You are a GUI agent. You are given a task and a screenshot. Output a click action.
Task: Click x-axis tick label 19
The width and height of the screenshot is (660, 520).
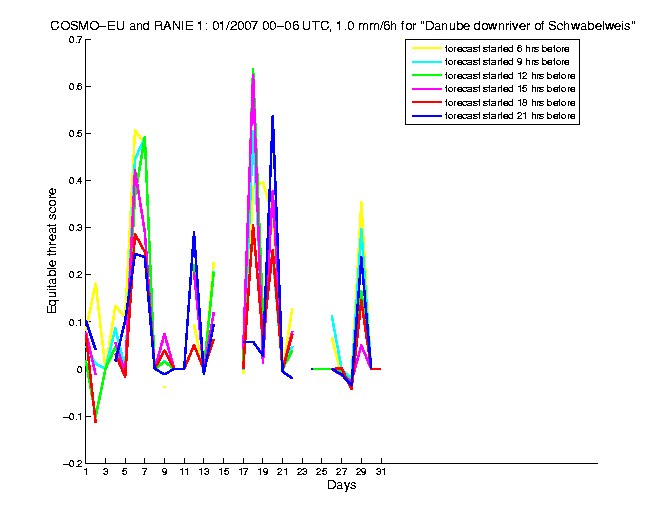263,472
